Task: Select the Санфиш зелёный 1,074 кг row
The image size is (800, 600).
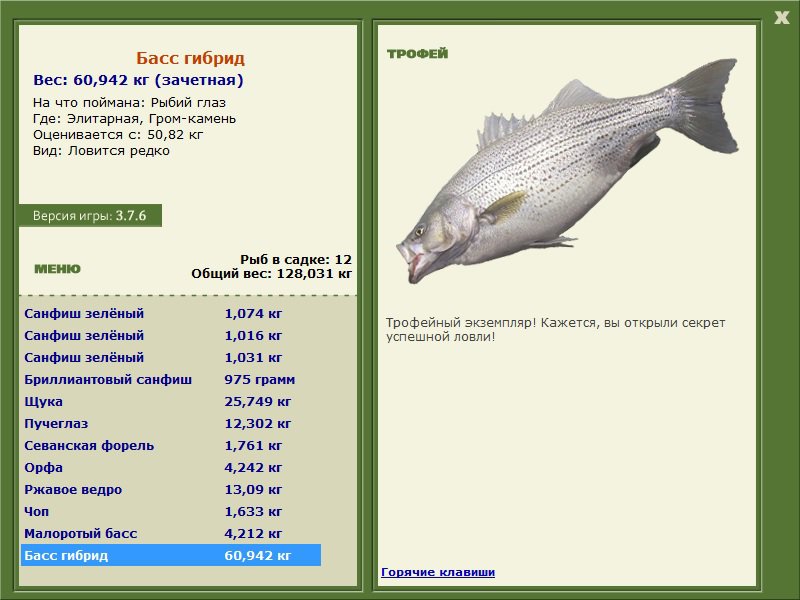Action: (171, 313)
